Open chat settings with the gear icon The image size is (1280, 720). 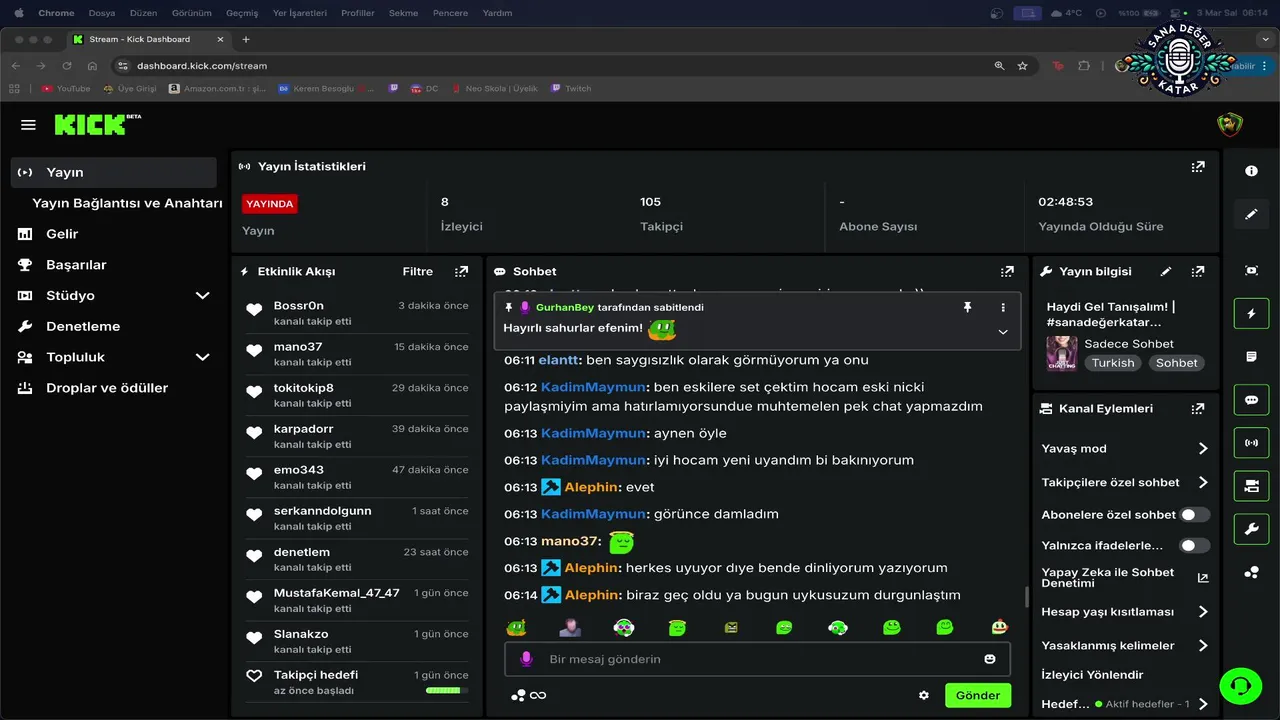pos(924,695)
